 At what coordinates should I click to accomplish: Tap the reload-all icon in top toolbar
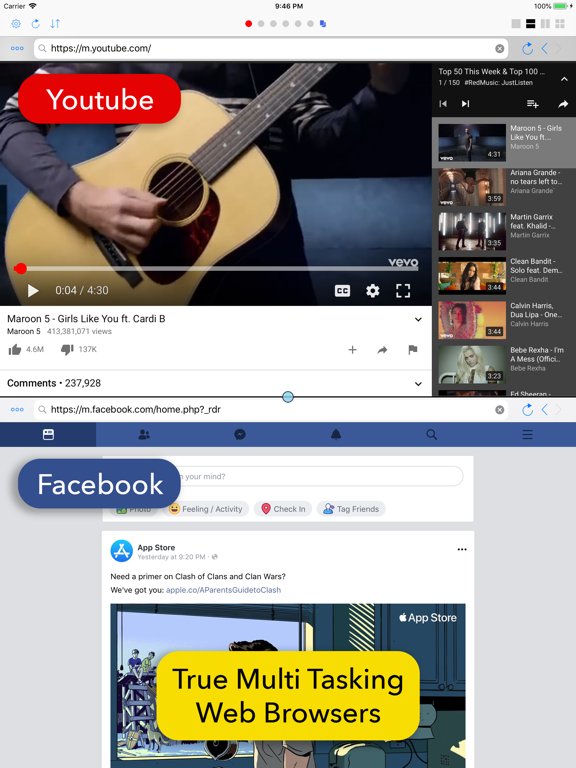tap(36, 24)
